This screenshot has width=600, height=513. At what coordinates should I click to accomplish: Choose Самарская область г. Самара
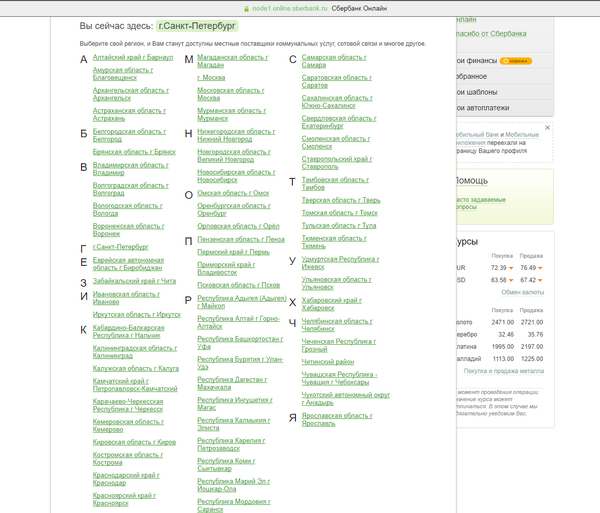334,62
